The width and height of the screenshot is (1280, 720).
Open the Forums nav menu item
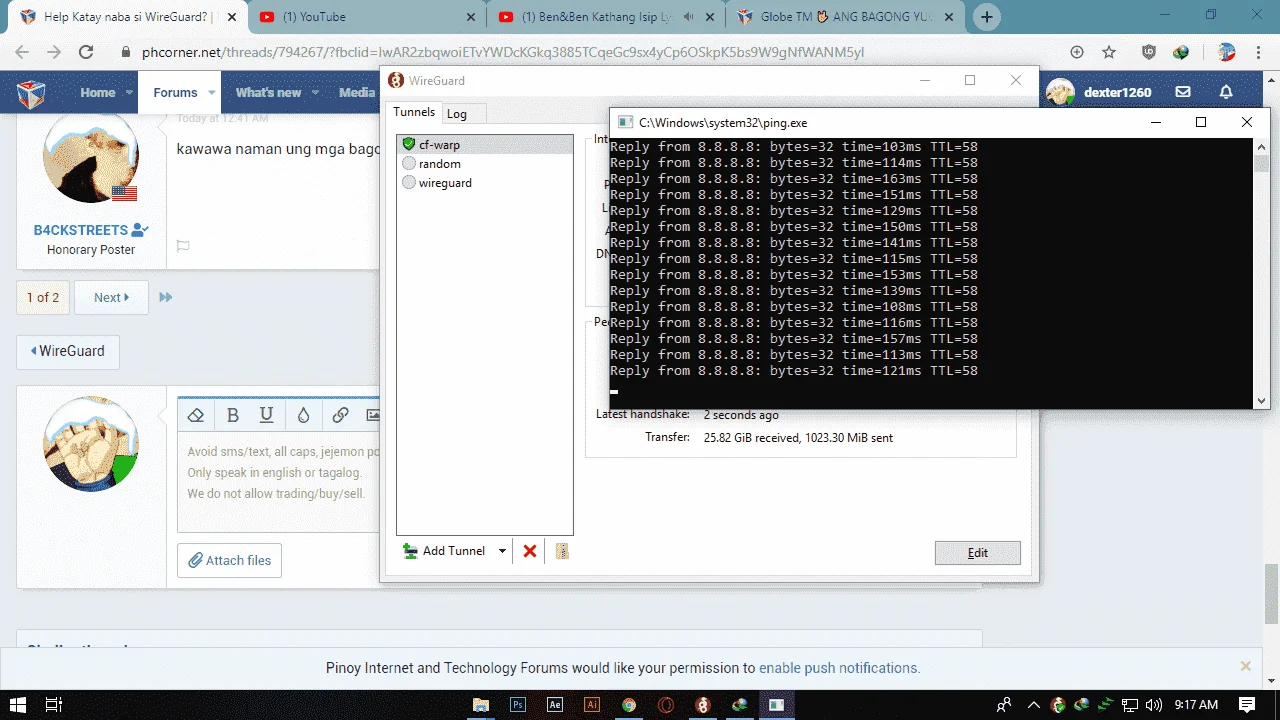175,92
